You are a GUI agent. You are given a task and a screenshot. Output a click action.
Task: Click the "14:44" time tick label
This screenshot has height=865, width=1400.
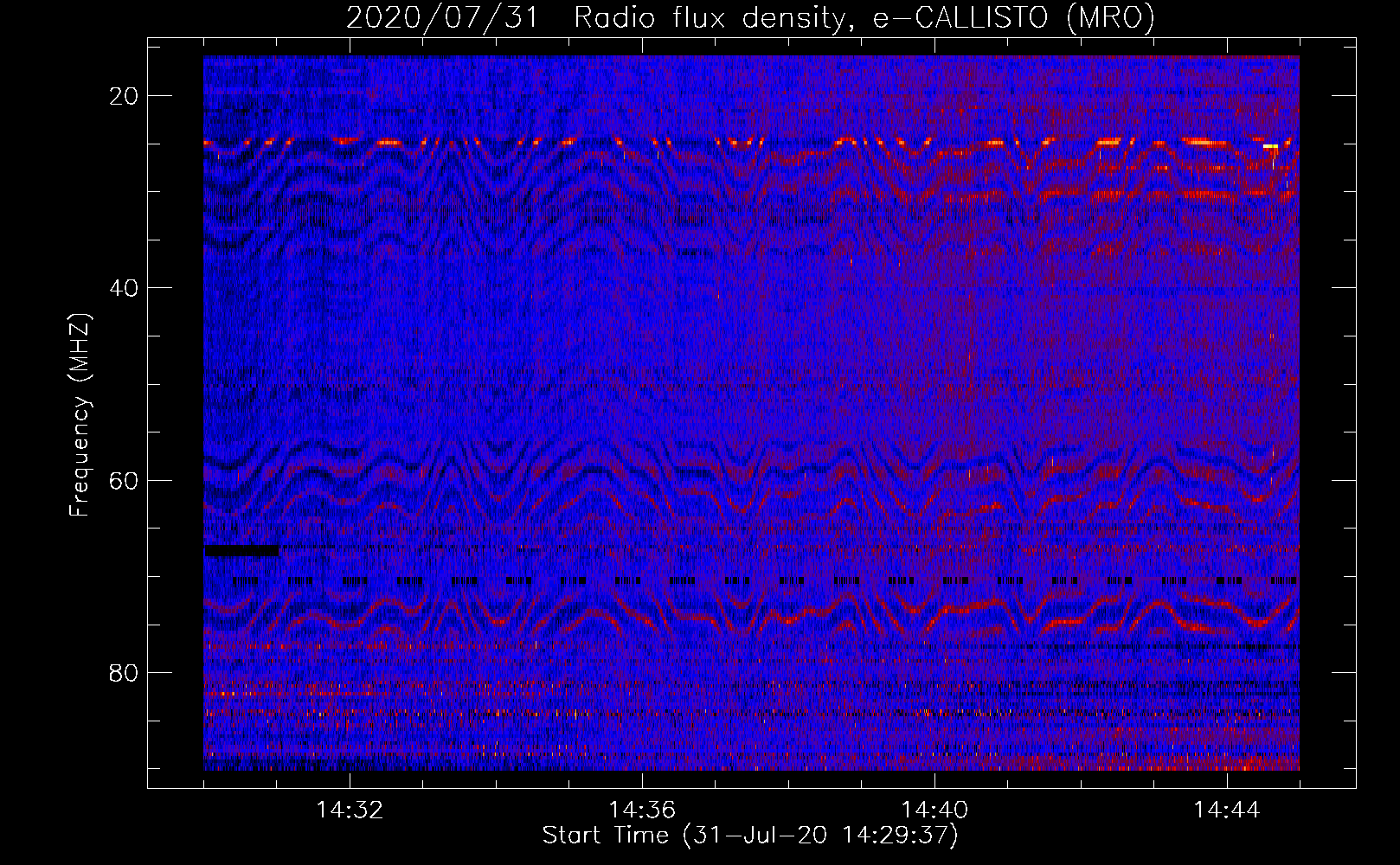coord(1227,811)
